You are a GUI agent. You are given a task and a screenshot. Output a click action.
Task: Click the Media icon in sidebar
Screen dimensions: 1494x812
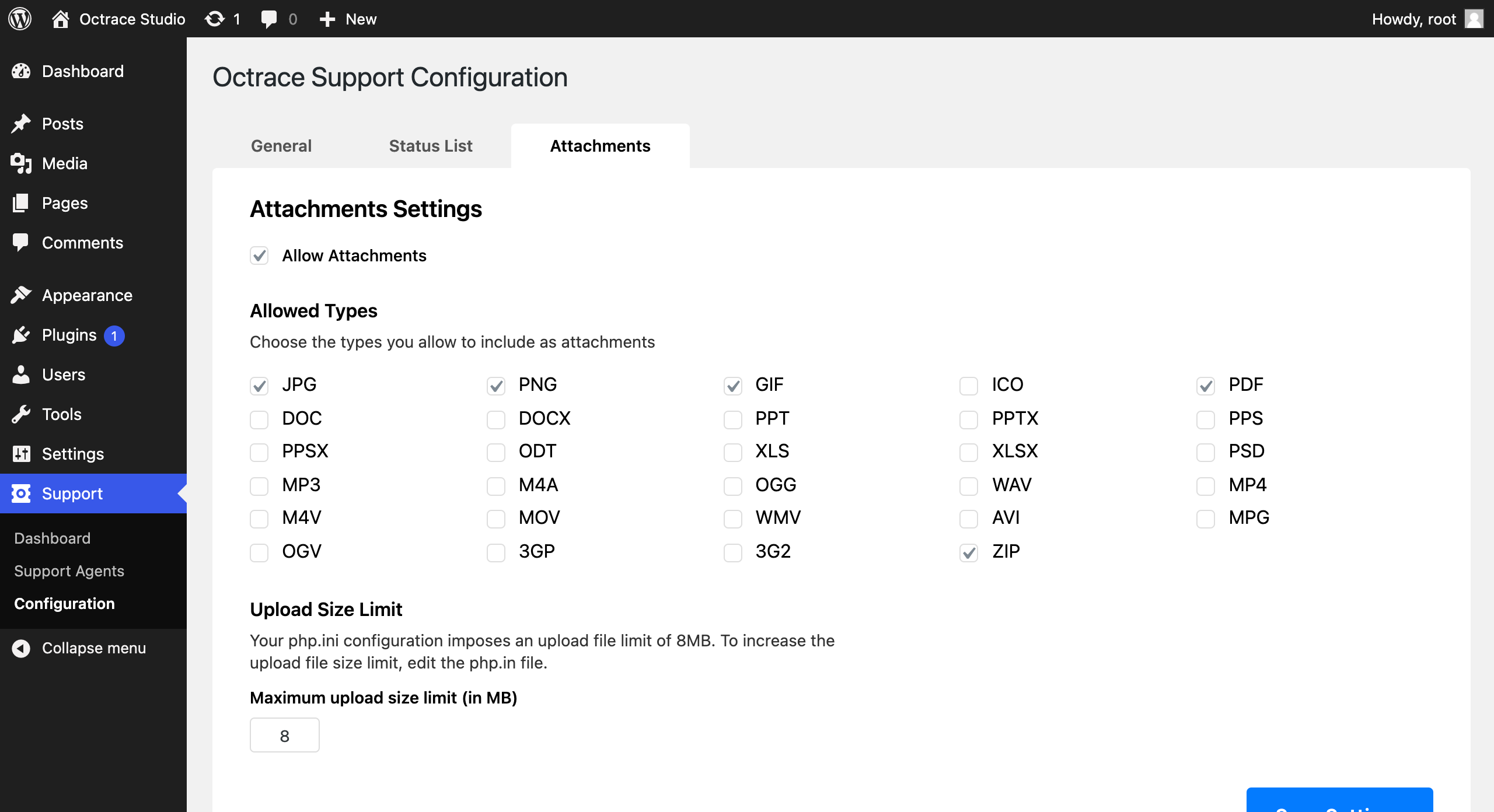click(21, 163)
